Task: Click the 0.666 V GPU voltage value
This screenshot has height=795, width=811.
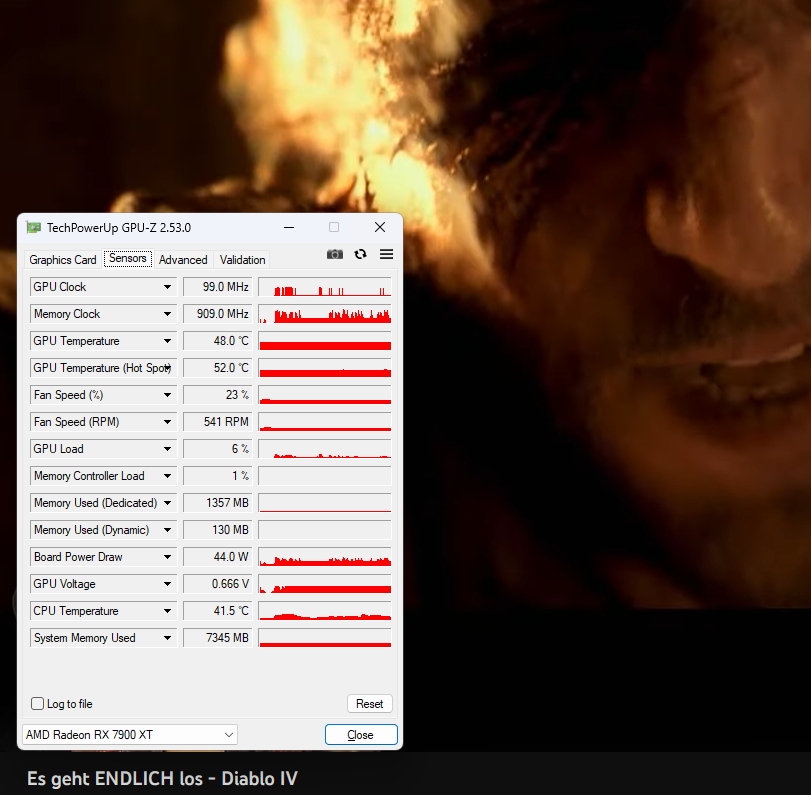Action: [218, 584]
